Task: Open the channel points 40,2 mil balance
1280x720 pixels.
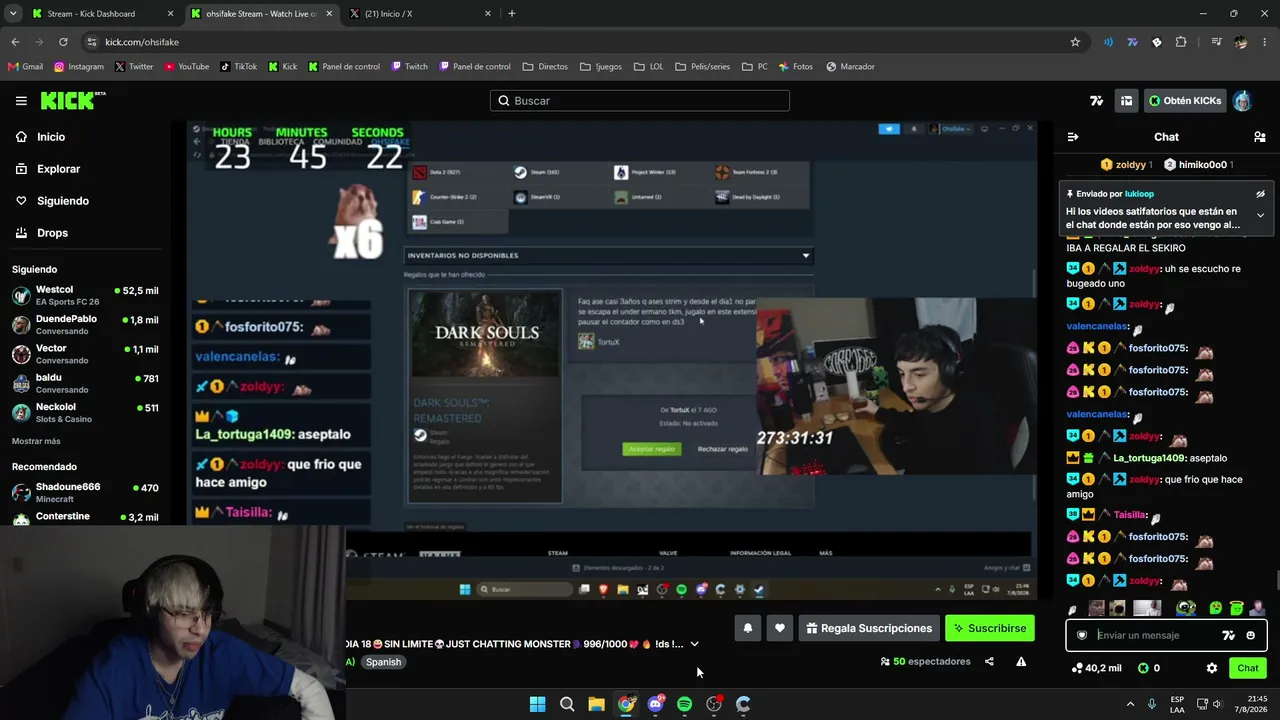Action: [1096, 668]
